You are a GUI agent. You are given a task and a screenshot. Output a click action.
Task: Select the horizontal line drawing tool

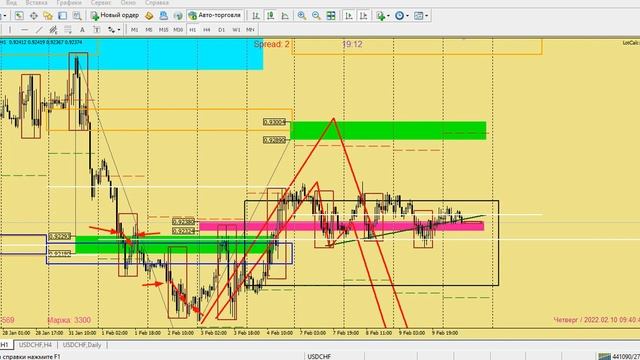(24, 30)
